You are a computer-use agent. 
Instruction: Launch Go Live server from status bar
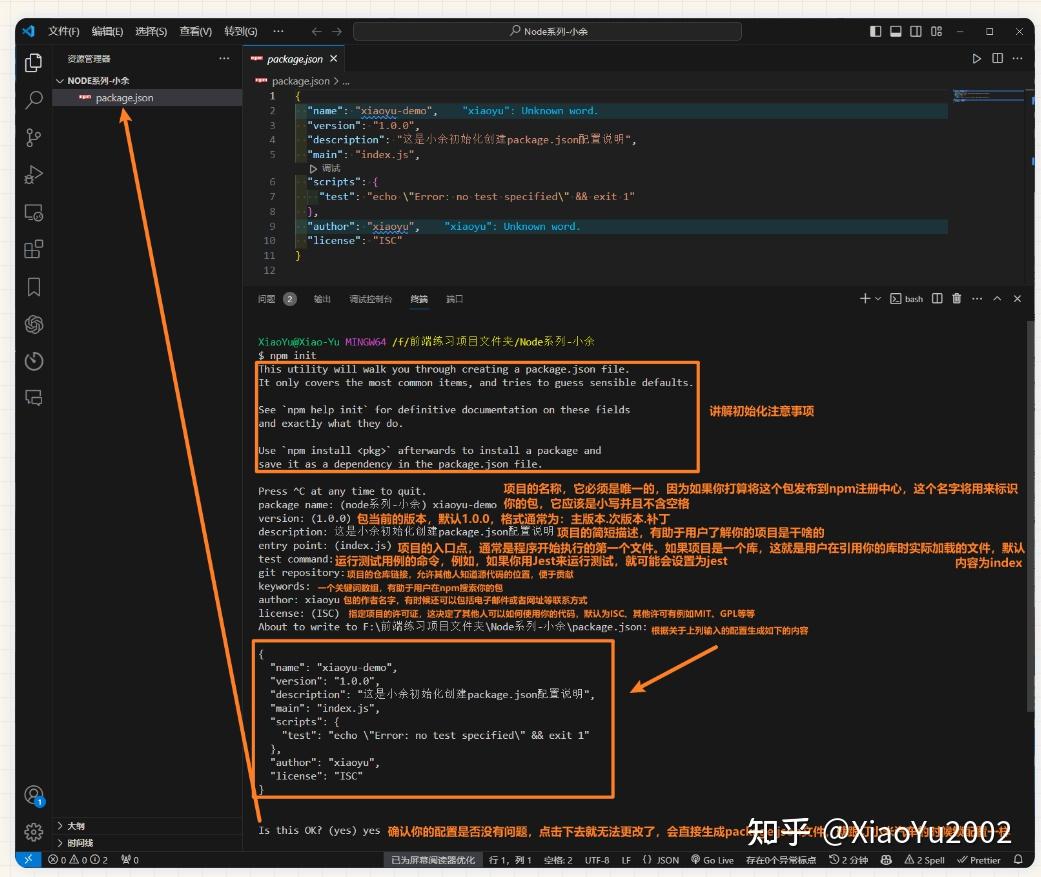coord(715,859)
